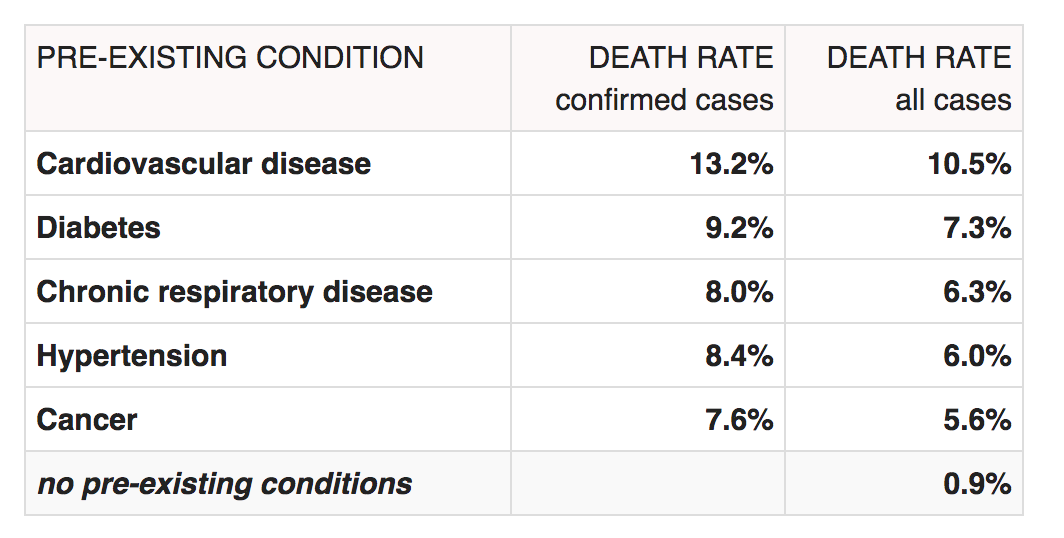Click the 6.3% all cases value
Screen dimensions: 1064x538
pos(977,292)
